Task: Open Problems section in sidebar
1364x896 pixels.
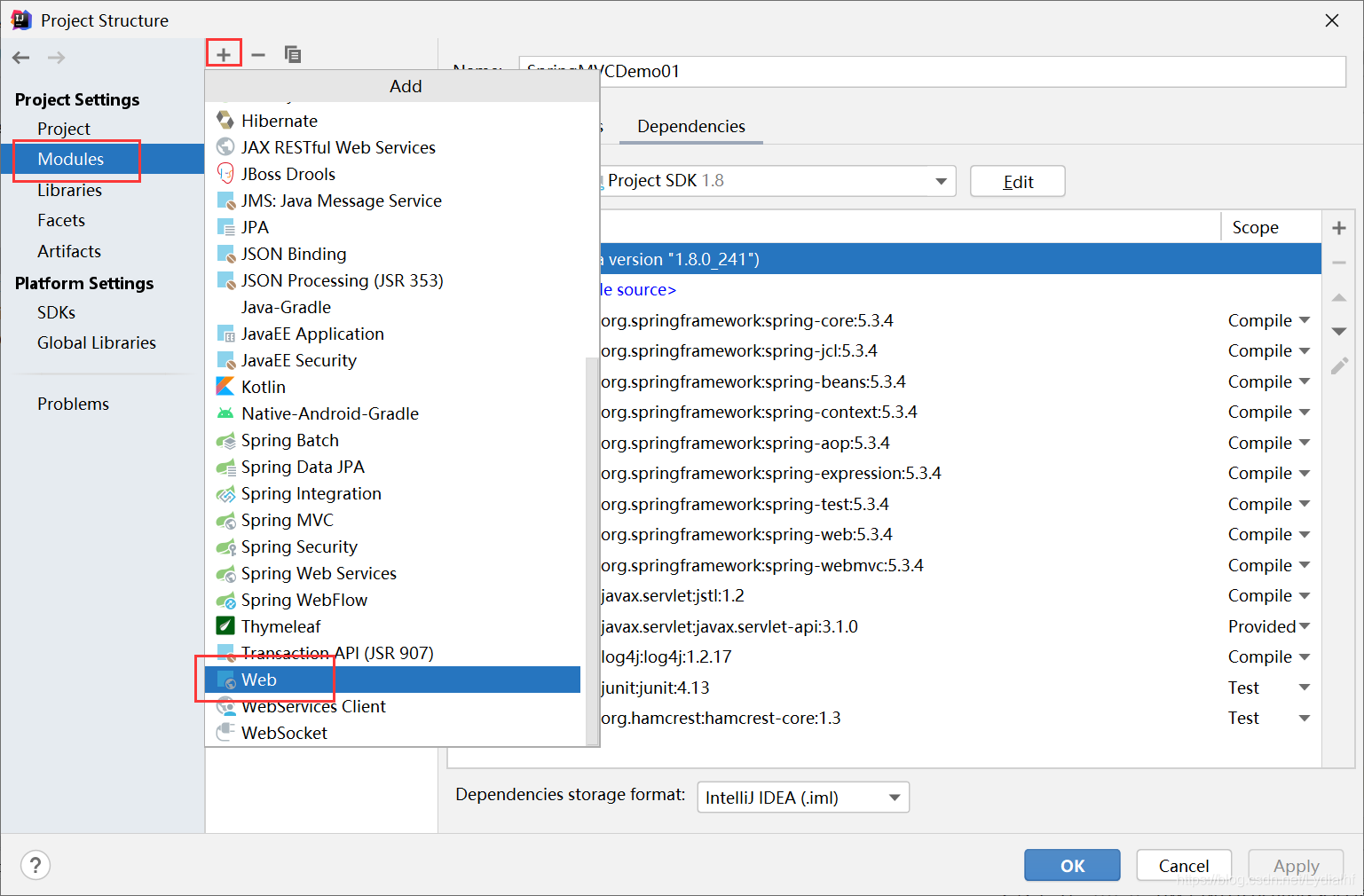Action: [x=74, y=404]
